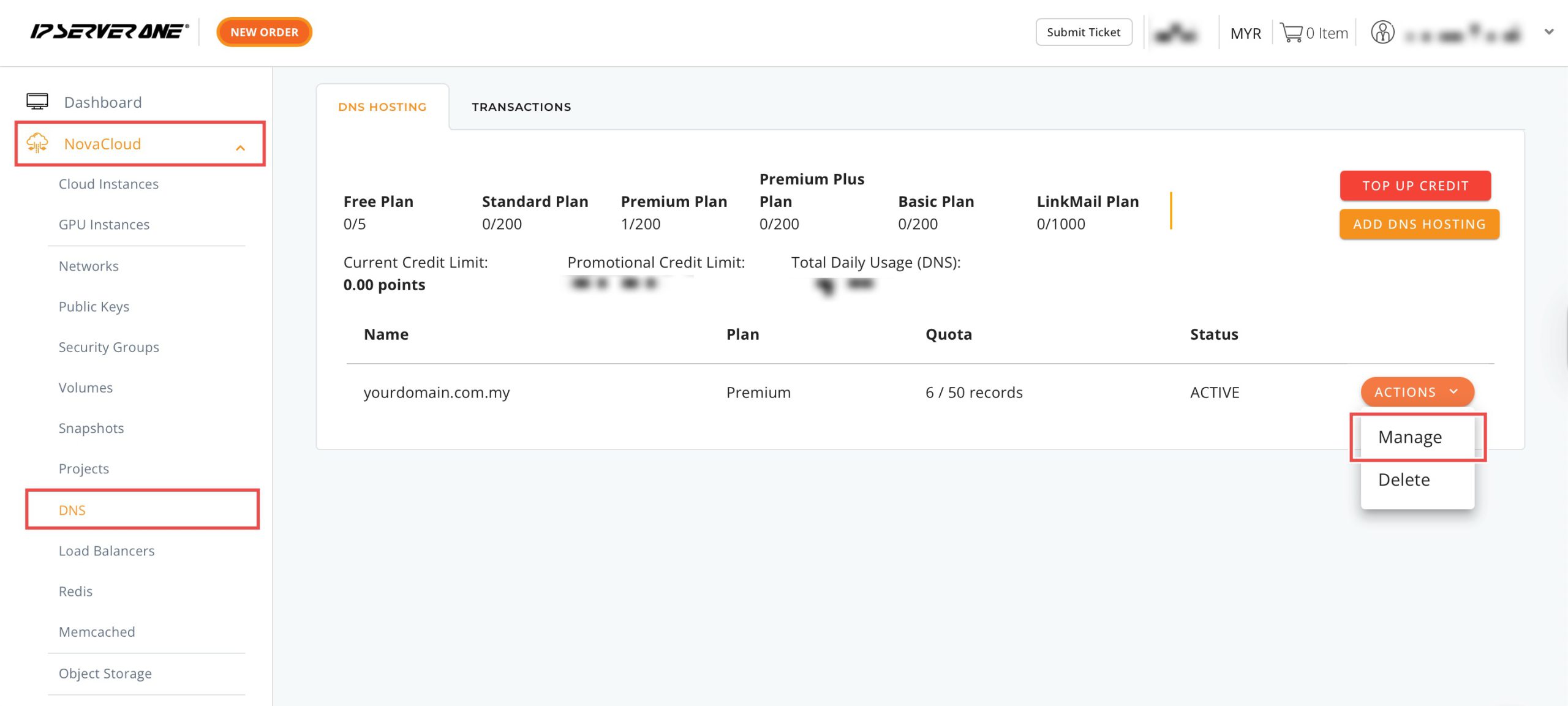
Task: Open Redis in the sidebar
Action: (75, 591)
